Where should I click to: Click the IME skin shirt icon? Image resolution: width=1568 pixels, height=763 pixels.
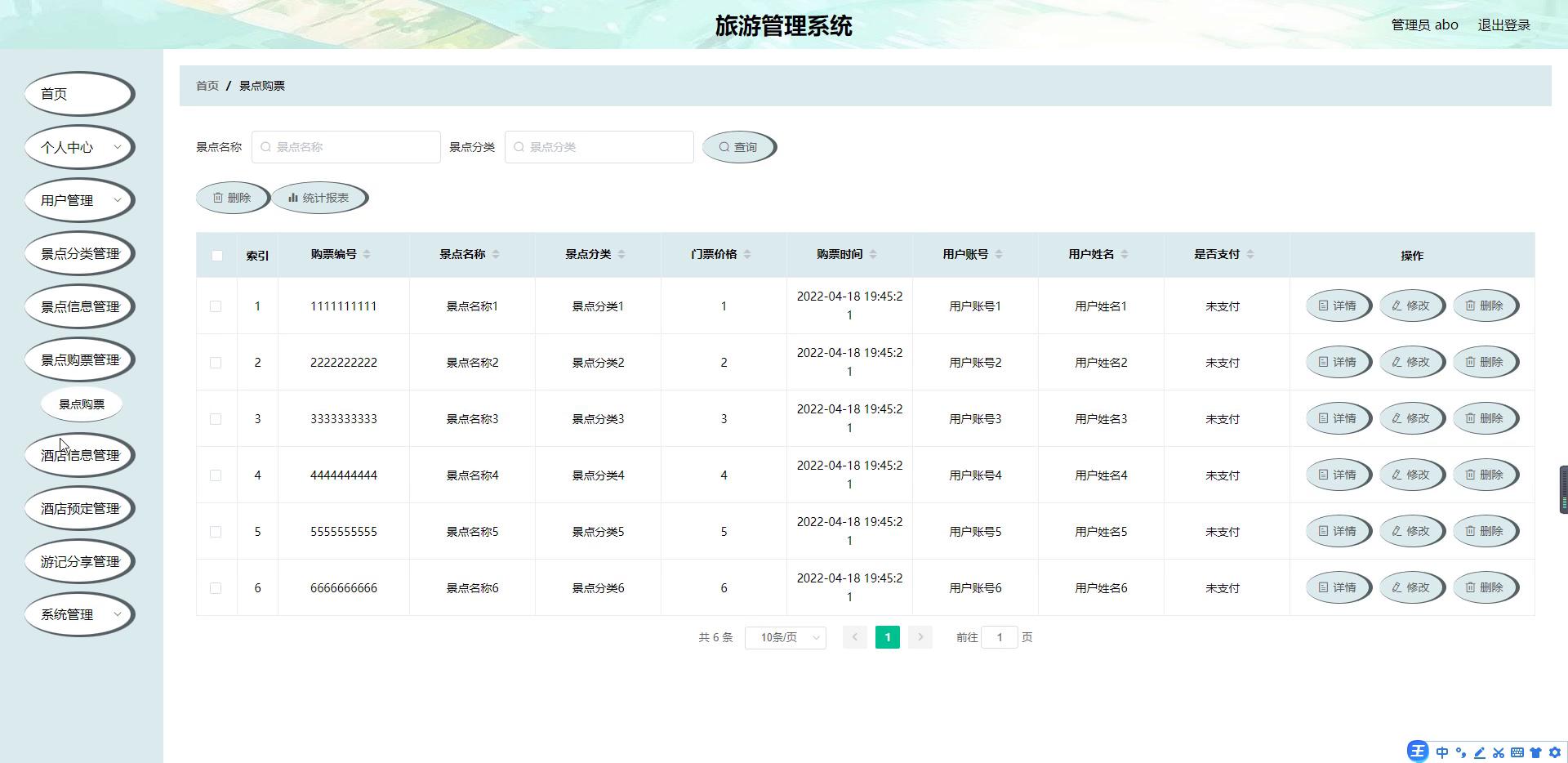[x=1536, y=752]
